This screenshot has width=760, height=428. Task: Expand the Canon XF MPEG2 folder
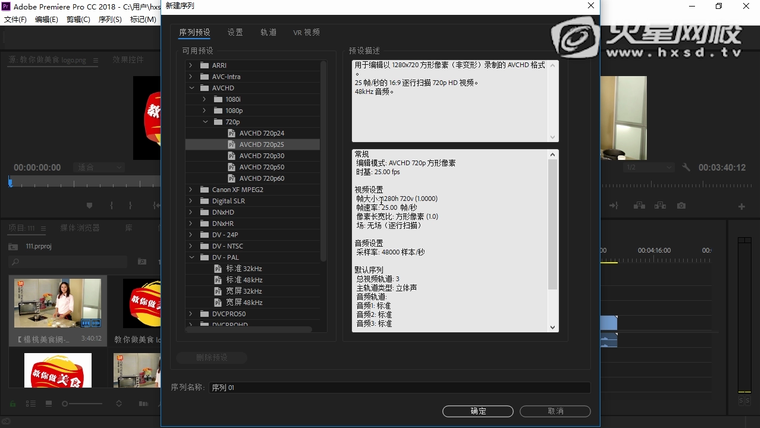pos(190,189)
